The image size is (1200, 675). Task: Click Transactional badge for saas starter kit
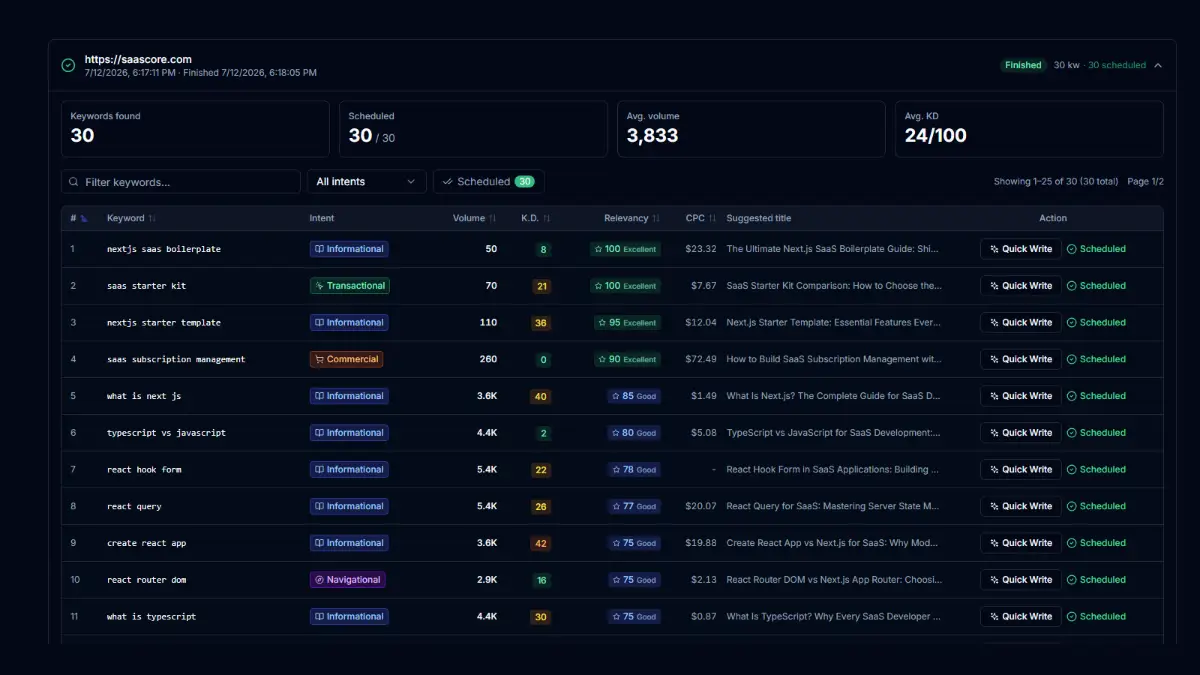350,286
